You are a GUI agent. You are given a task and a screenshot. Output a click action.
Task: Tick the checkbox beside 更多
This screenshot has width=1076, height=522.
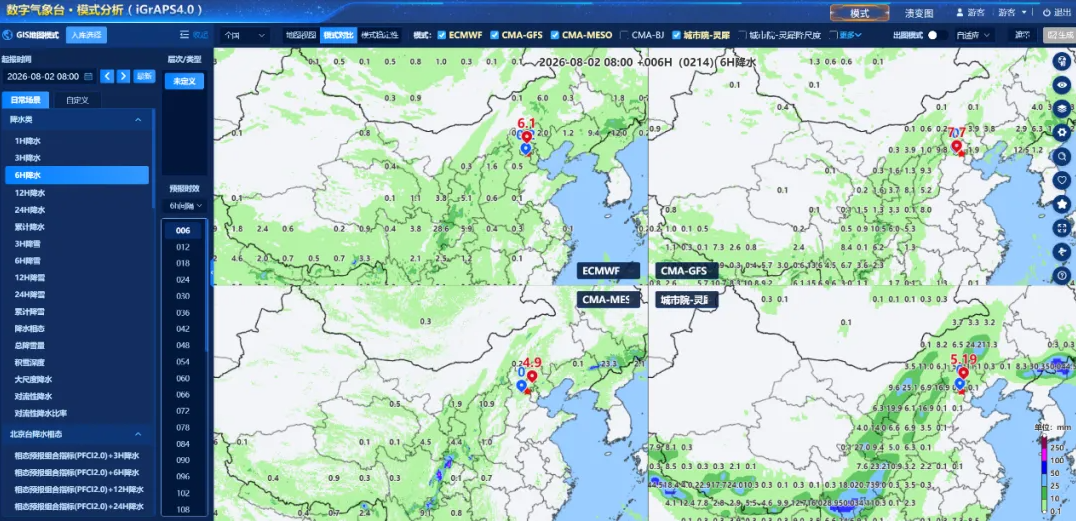pyautogui.click(x=833, y=35)
